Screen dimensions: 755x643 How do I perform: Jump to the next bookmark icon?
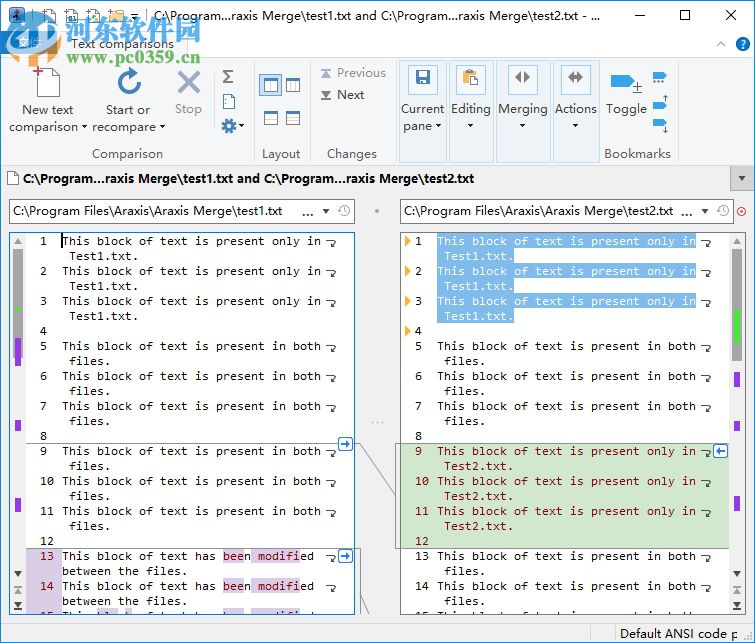click(x=660, y=124)
